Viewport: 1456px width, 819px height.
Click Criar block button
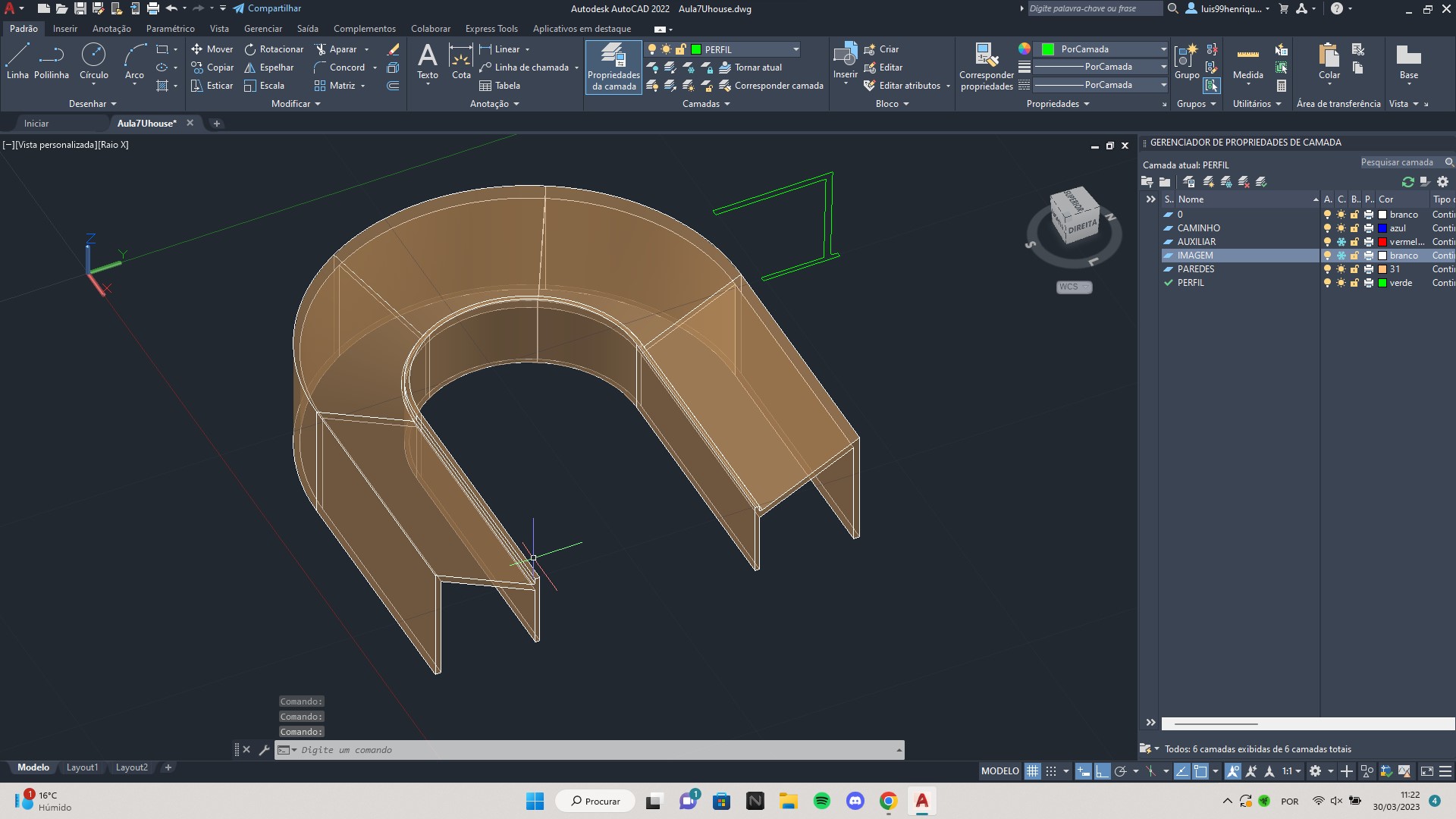click(881, 49)
